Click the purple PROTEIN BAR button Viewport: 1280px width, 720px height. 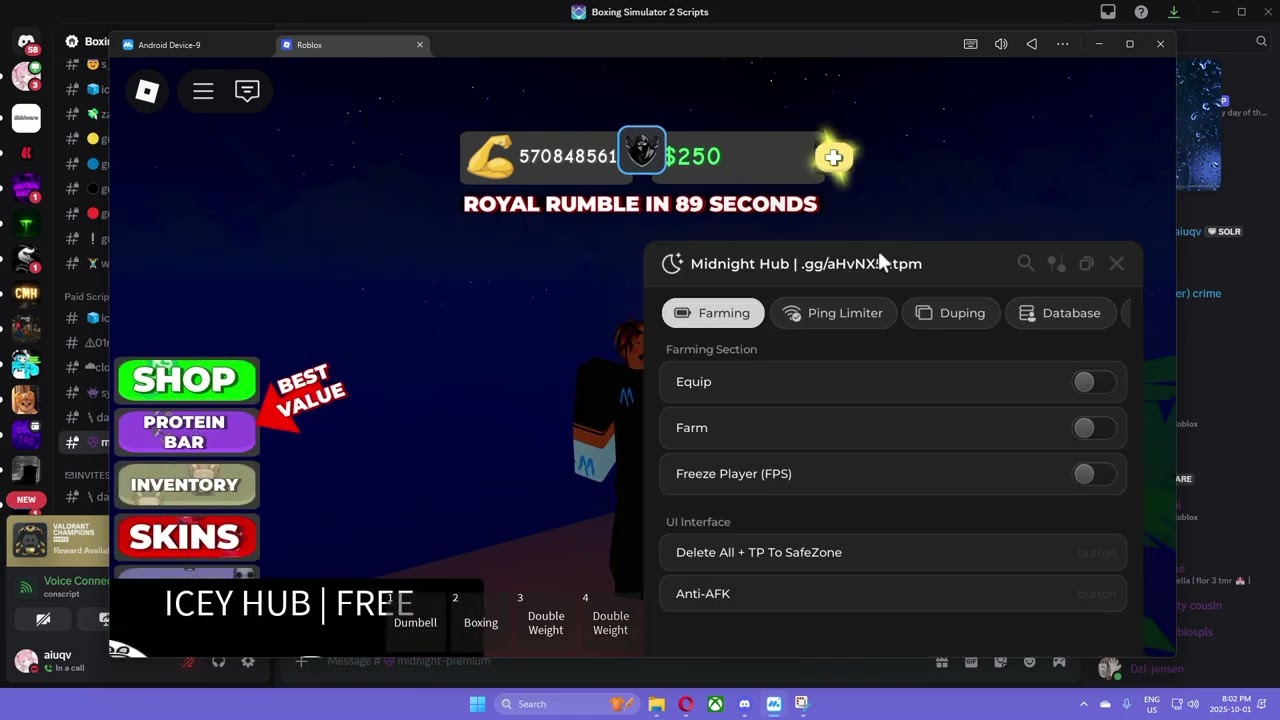[186, 432]
